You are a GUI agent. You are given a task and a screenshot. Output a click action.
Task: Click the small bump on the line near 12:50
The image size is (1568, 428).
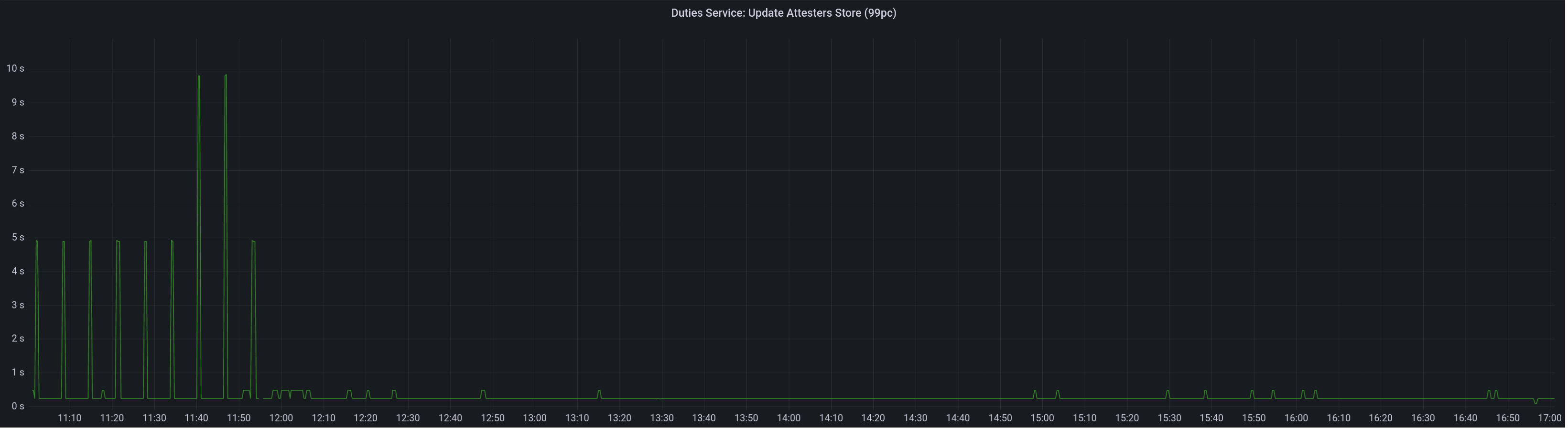[x=483, y=391]
